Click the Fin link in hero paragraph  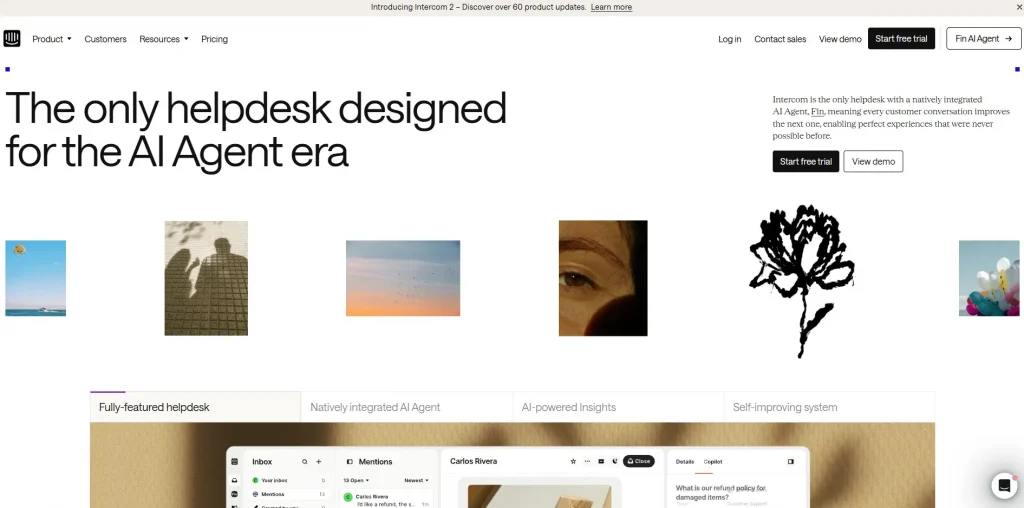[817, 112]
